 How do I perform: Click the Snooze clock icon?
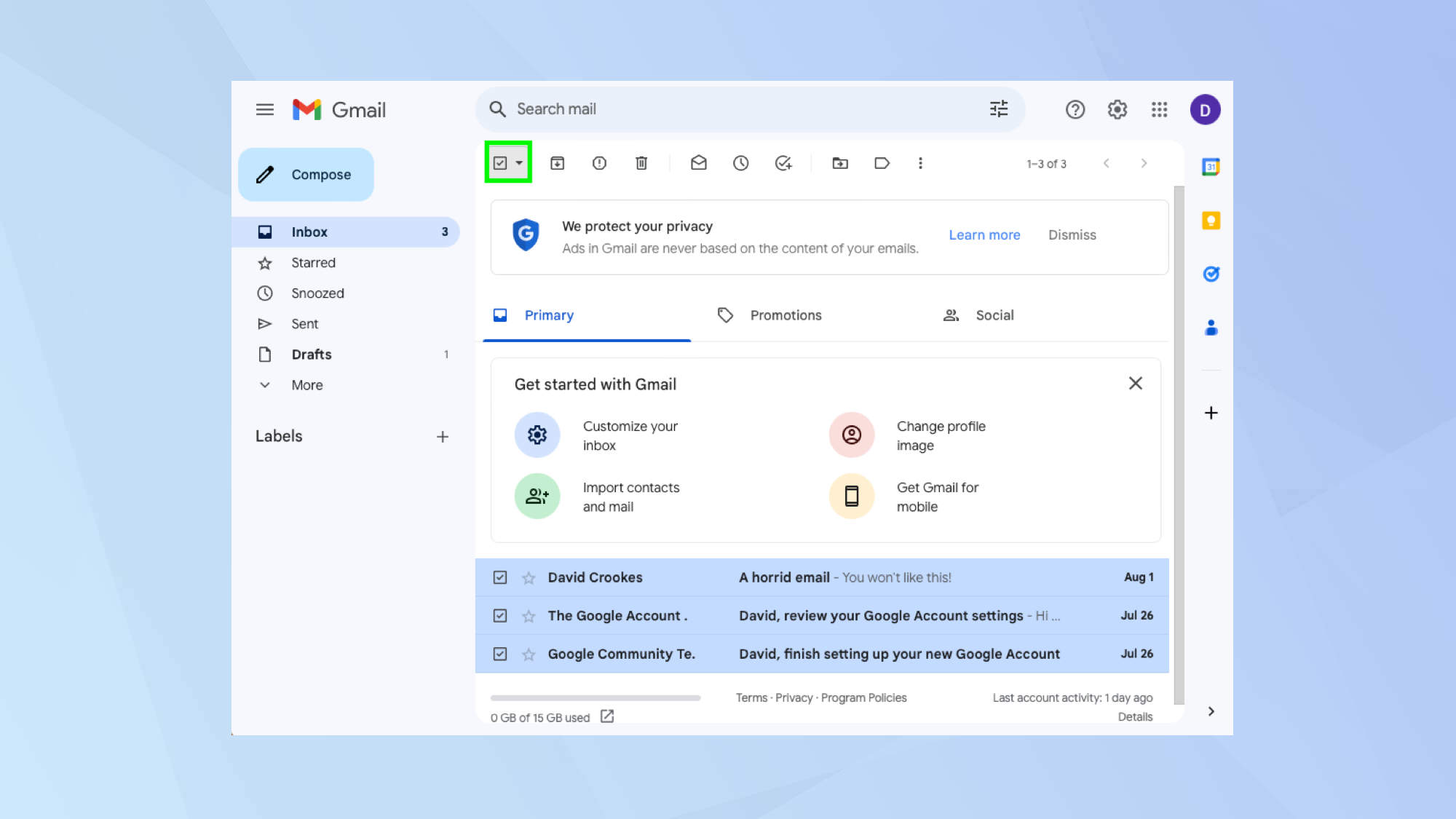point(740,163)
